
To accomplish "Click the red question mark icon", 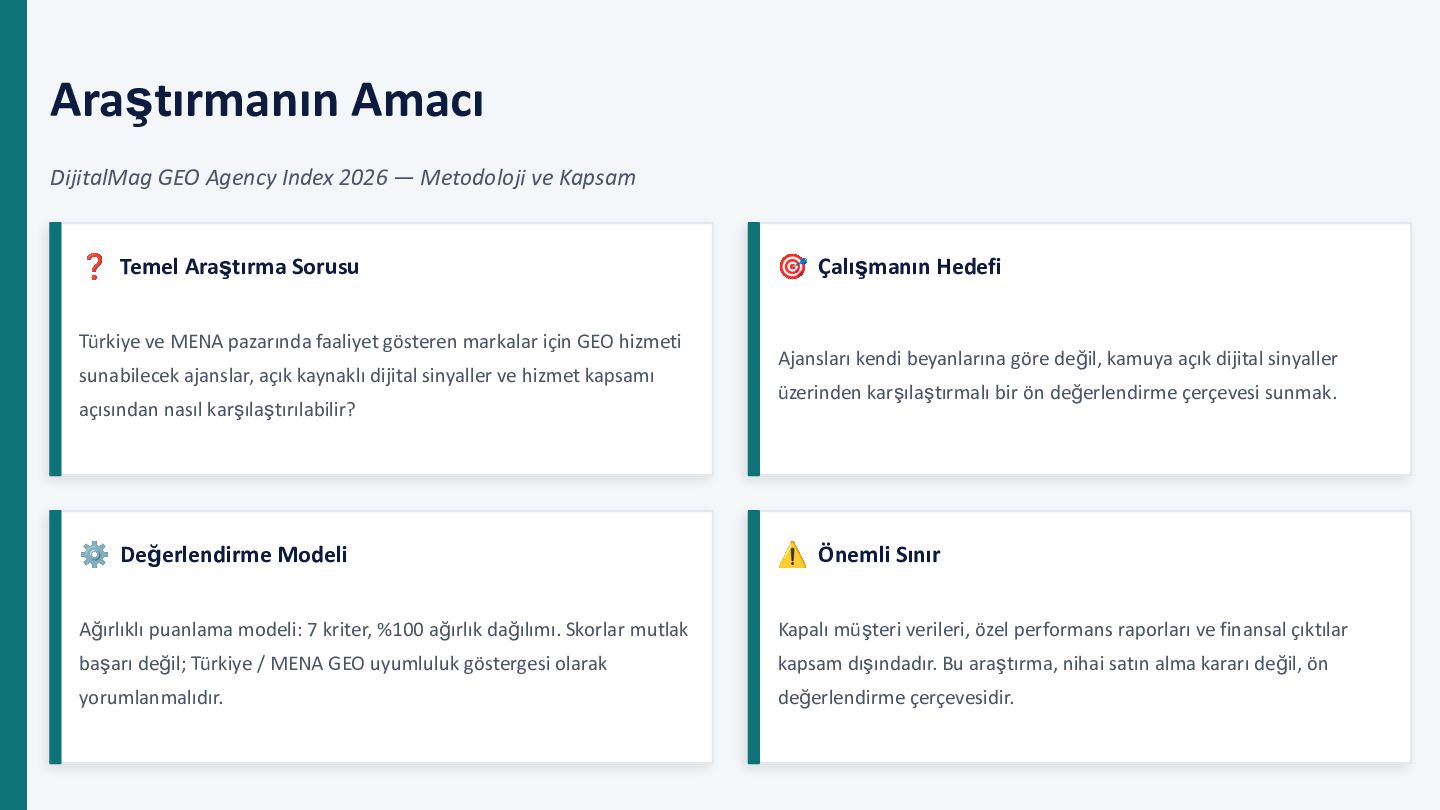I will (94, 266).
